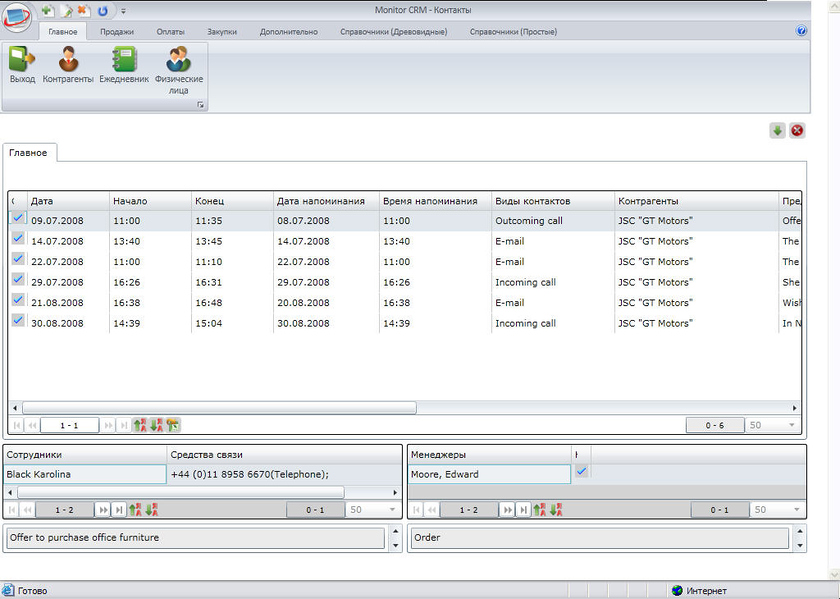840x599 pixels.
Task: Click the help icon in ribbon corner
Action: [x=801, y=31]
